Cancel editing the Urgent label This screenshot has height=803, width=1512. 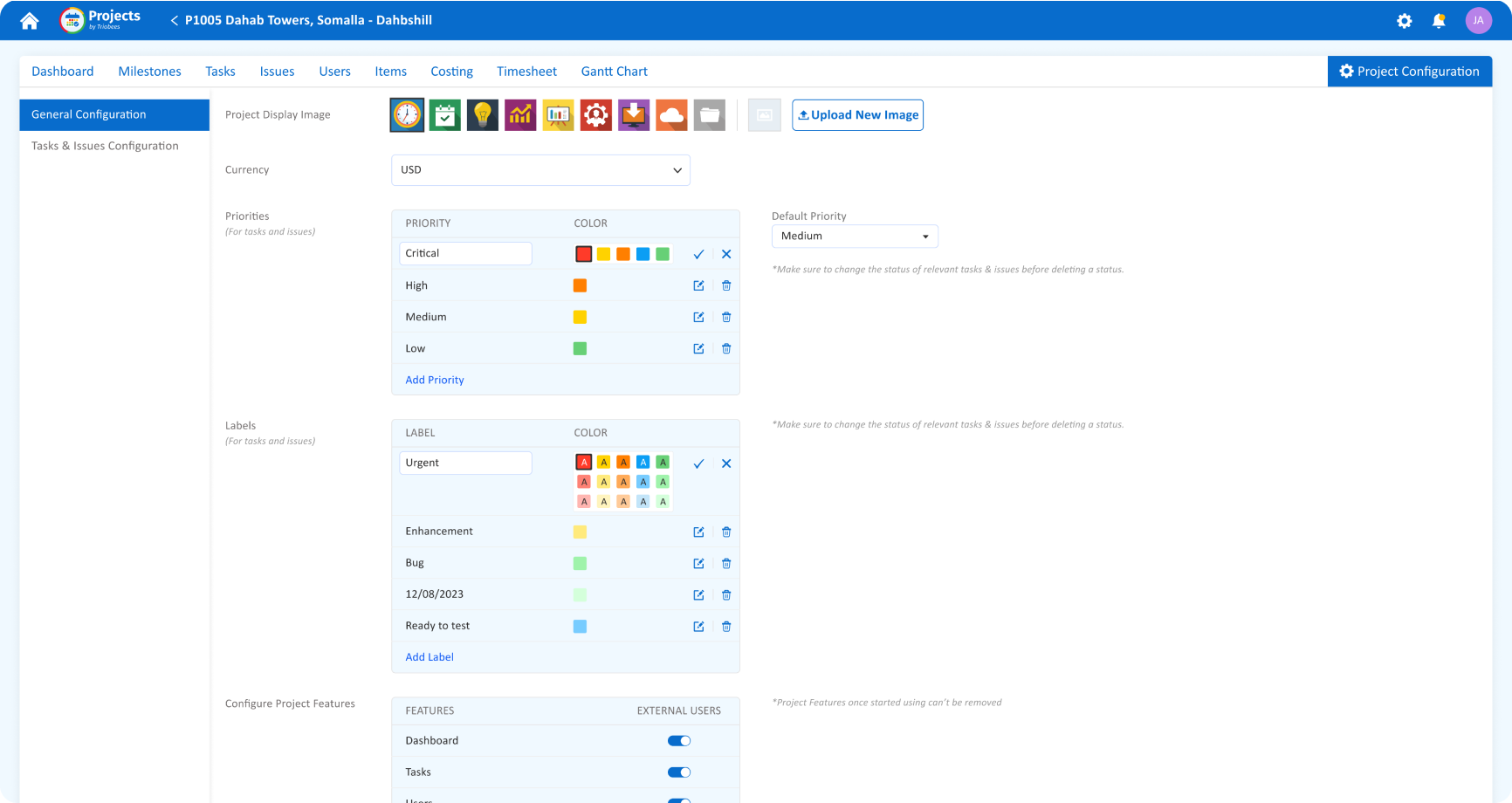pyautogui.click(x=726, y=463)
